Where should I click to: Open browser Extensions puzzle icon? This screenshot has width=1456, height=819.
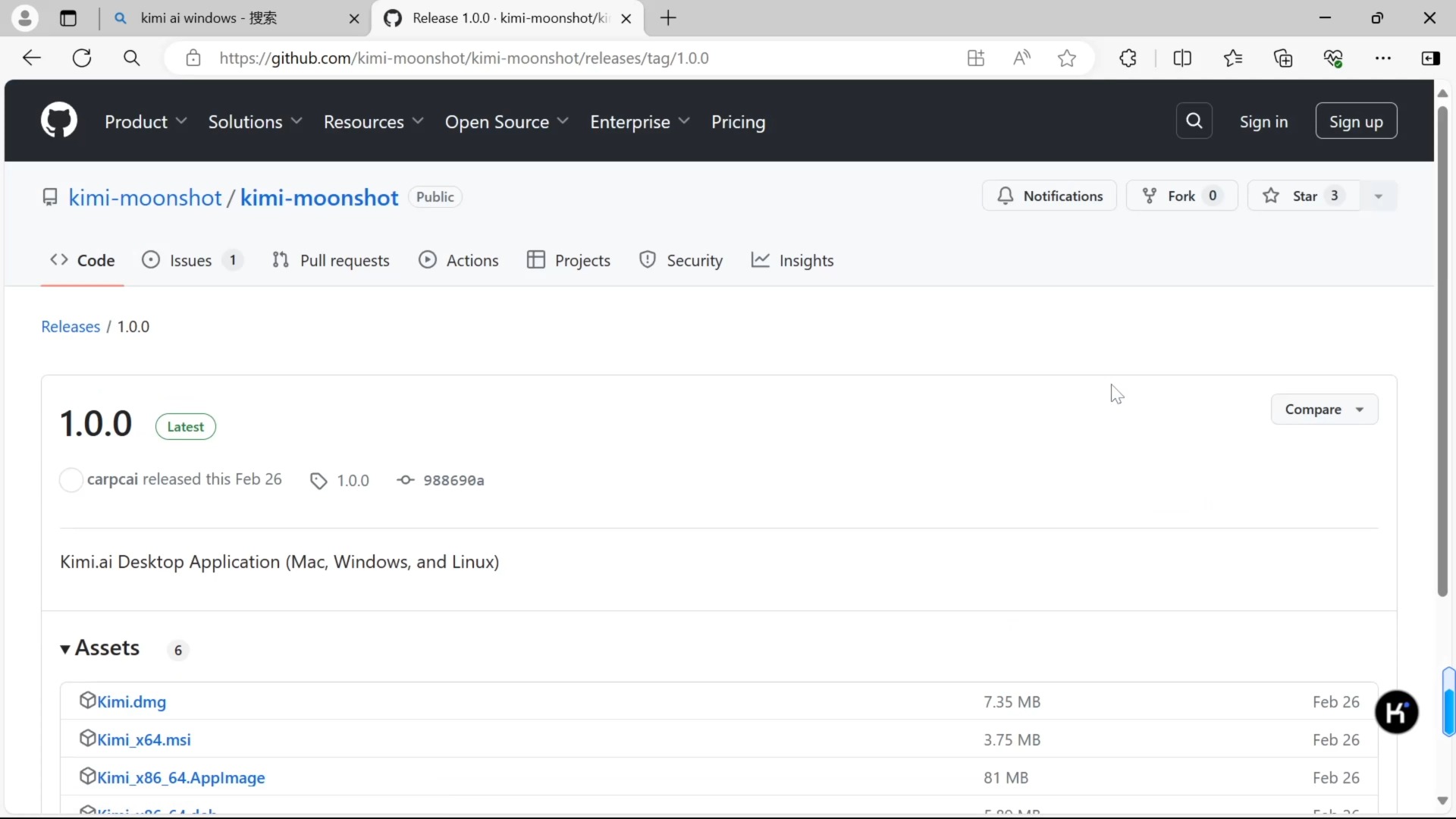[1128, 58]
